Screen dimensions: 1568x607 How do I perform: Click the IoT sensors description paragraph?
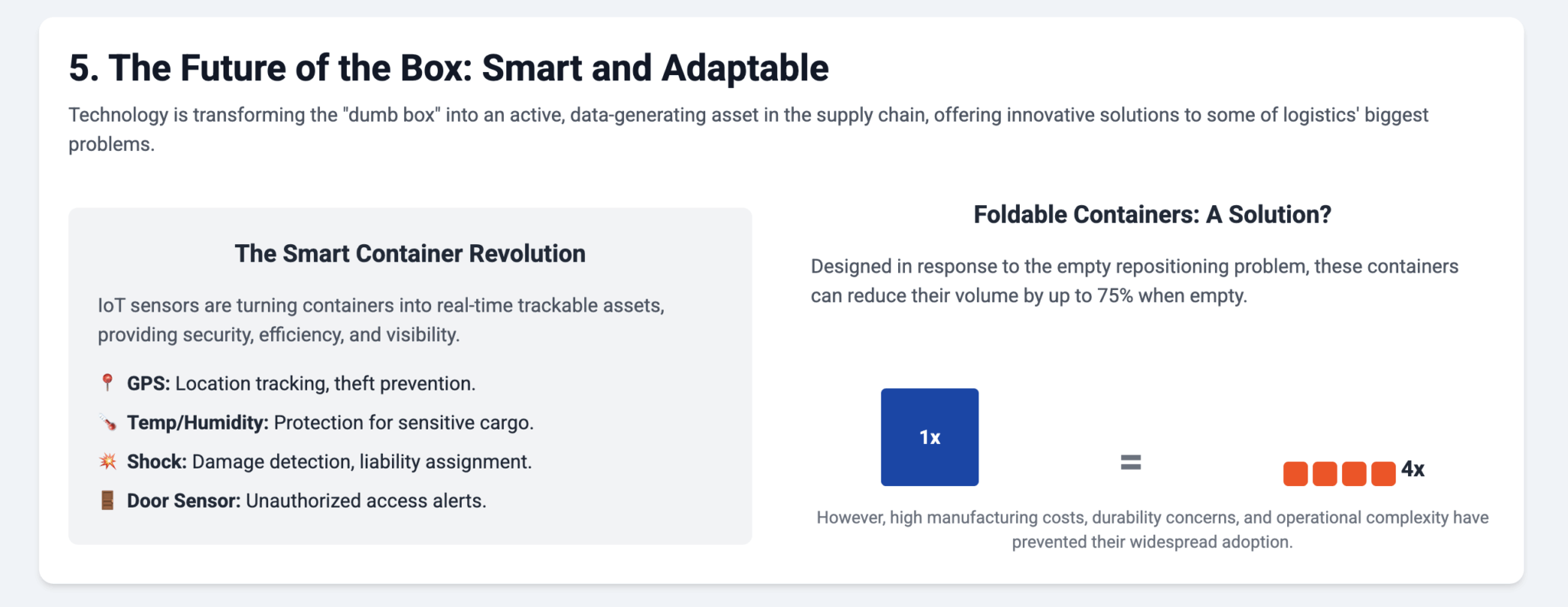381,320
